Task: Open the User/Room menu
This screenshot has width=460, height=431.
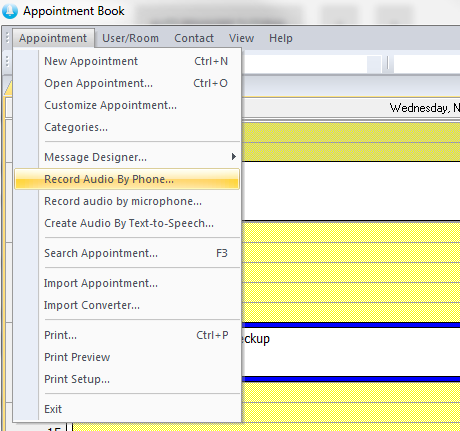Action: click(x=130, y=38)
